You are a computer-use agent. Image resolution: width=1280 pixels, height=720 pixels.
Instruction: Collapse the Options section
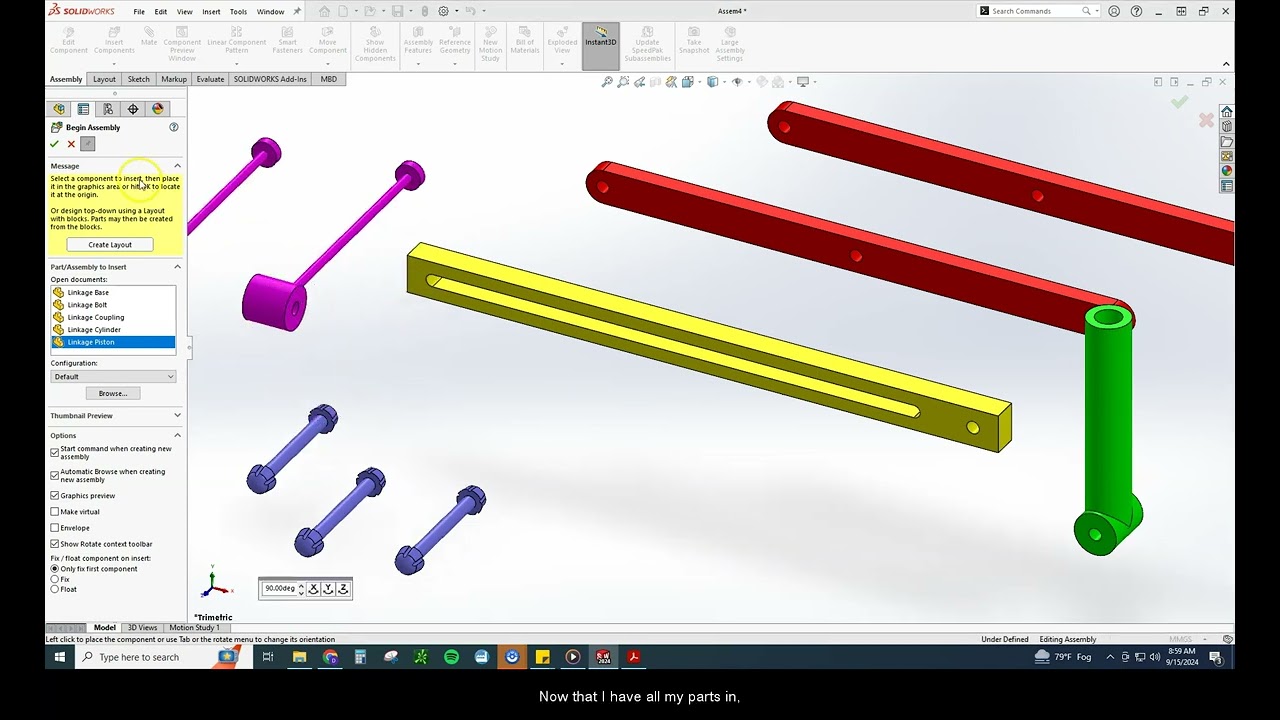point(177,435)
